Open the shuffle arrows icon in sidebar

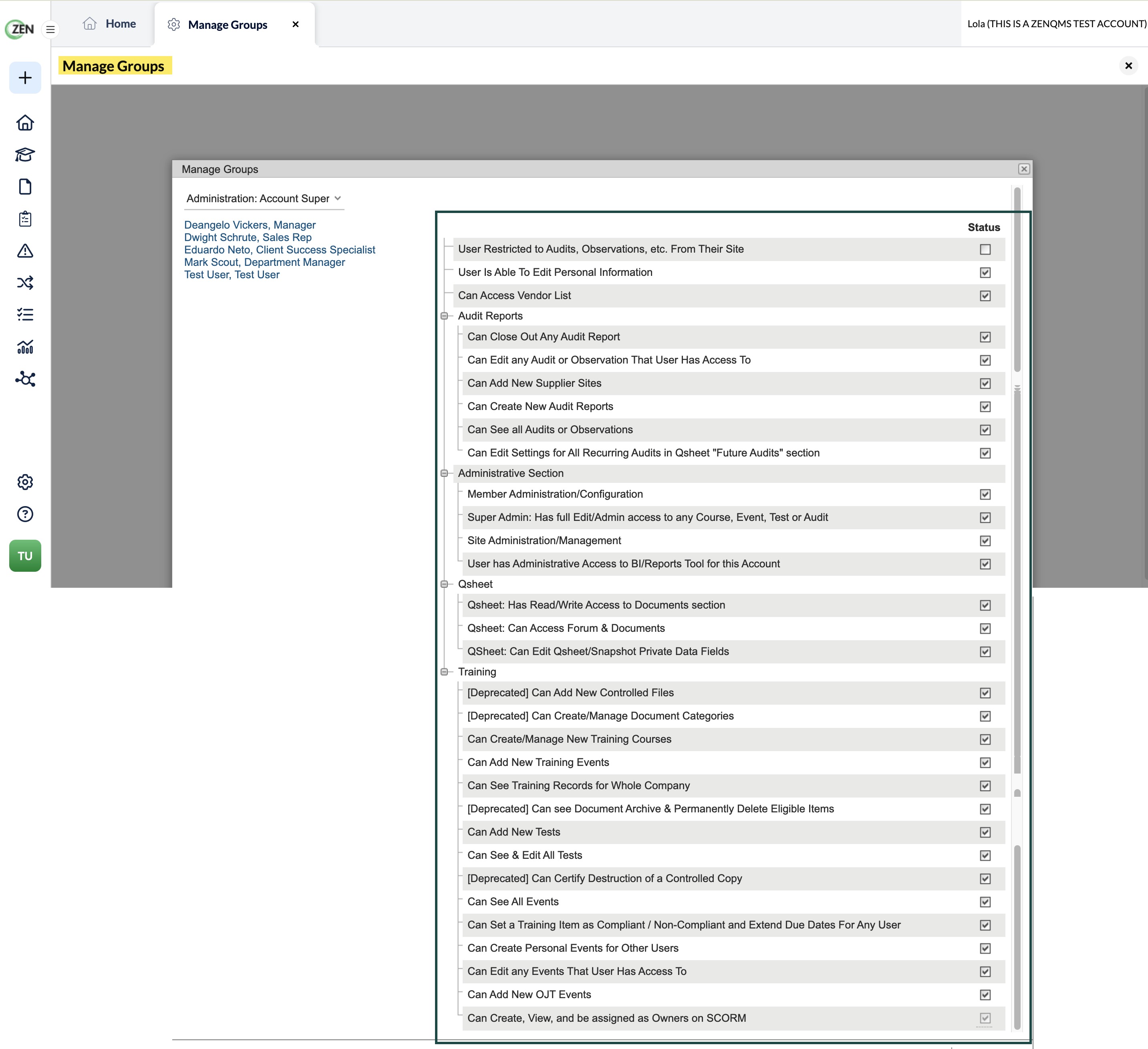pos(25,282)
